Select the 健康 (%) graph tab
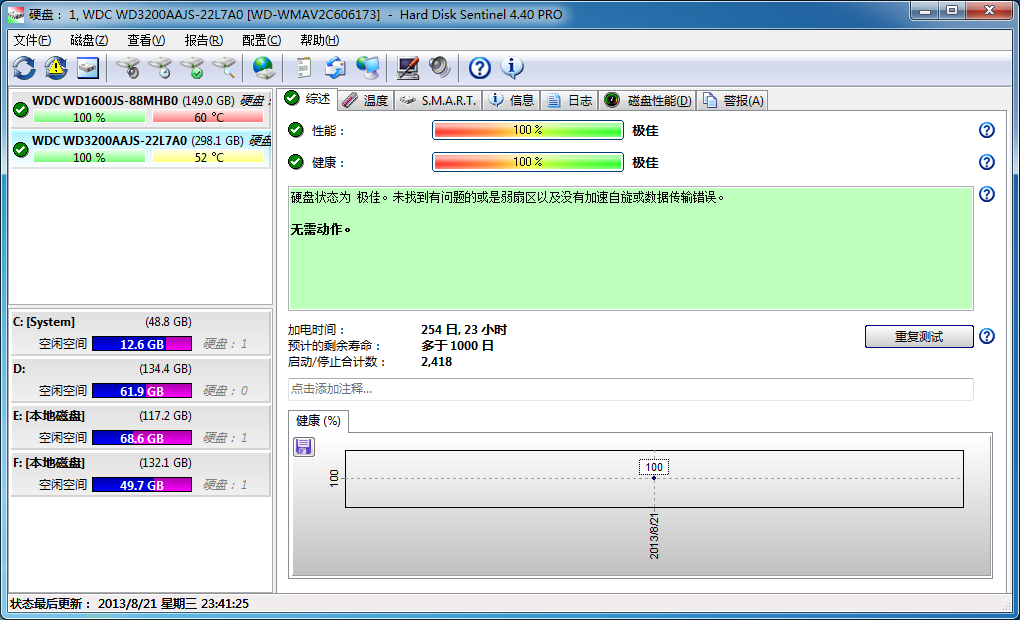The height and width of the screenshot is (620, 1020). click(318, 421)
